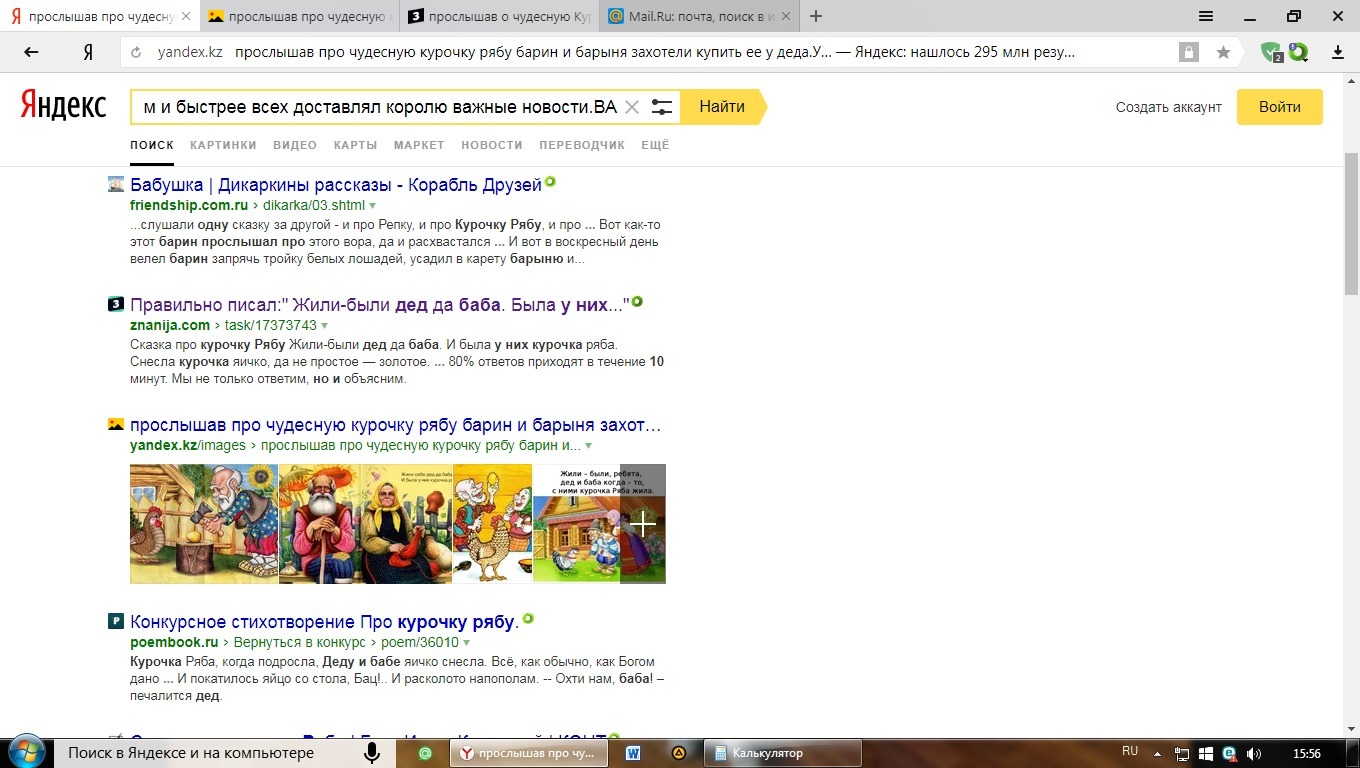Switch to the ПЕРЕВОДЧИК search tab
The width and height of the screenshot is (1360, 768).
[582, 145]
